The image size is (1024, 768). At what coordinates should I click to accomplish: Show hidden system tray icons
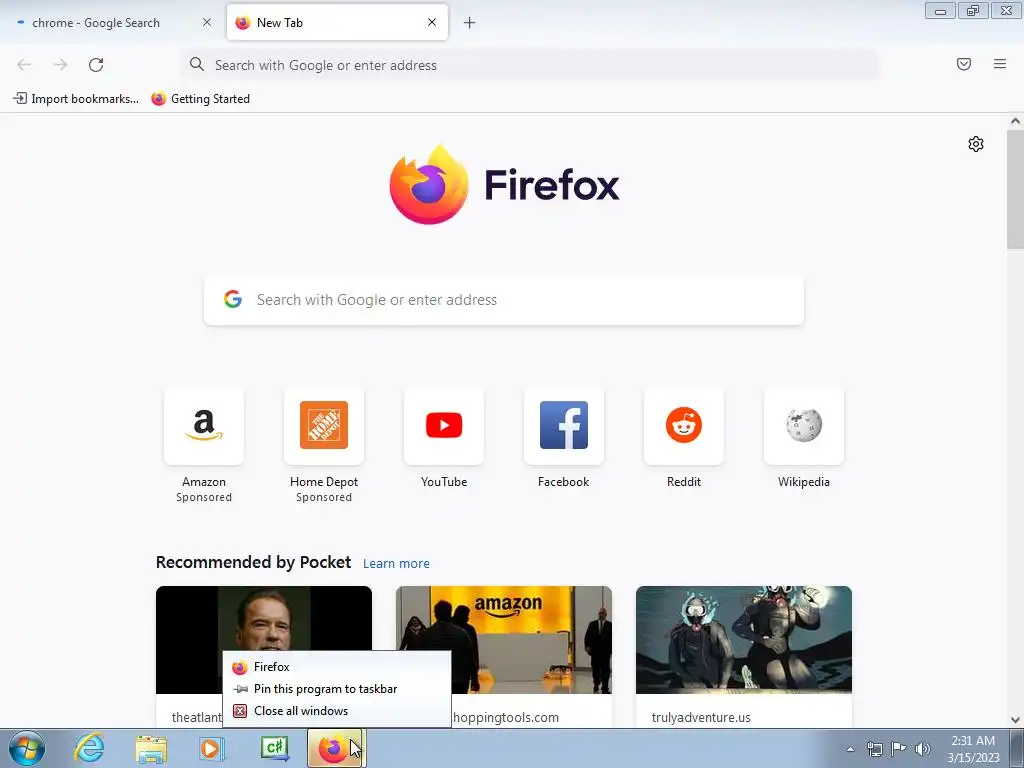[850, 749]
